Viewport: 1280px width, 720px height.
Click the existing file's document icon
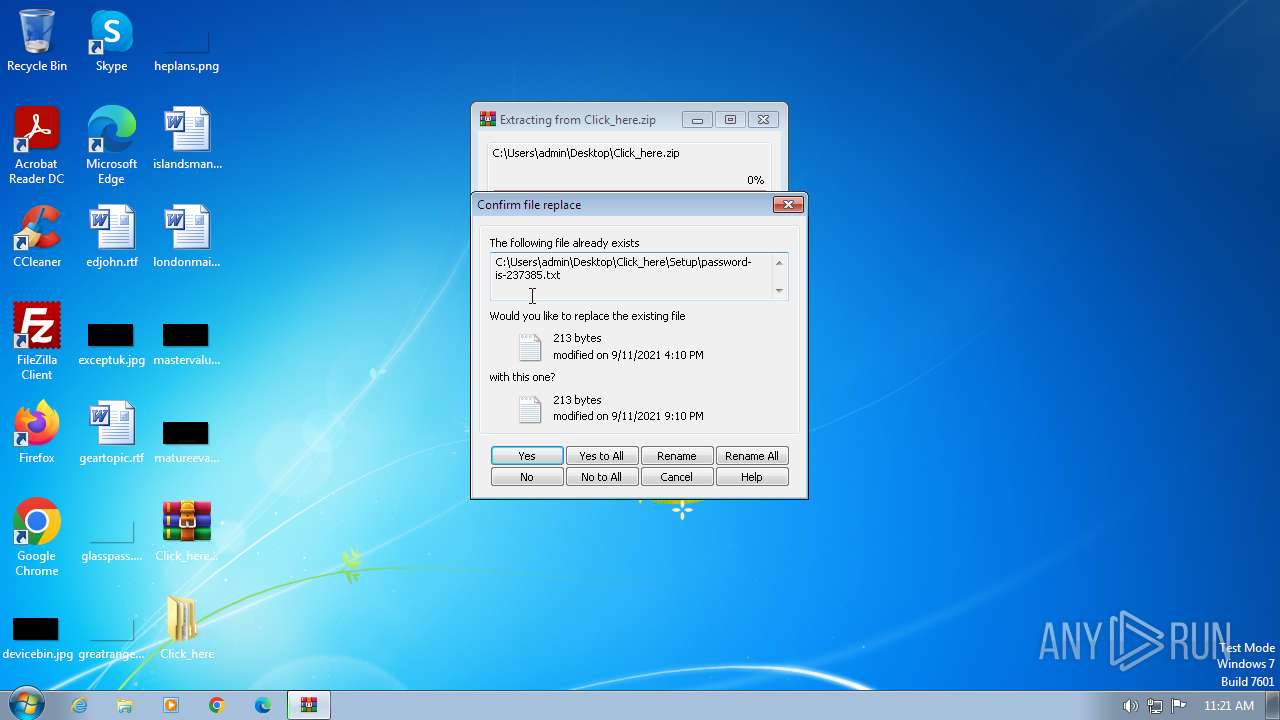click(530, 347)
